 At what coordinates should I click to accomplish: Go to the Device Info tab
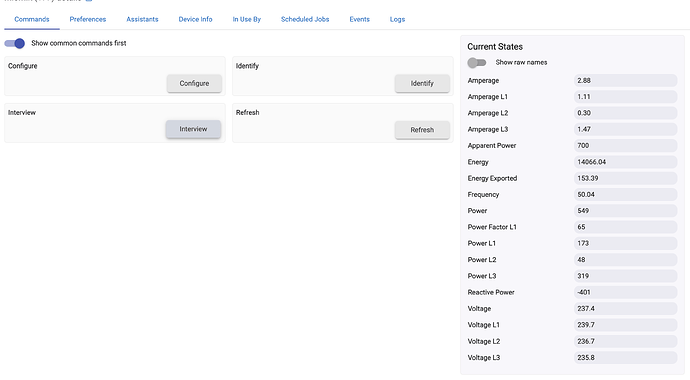pyautogui.click(x=195, y=19)
